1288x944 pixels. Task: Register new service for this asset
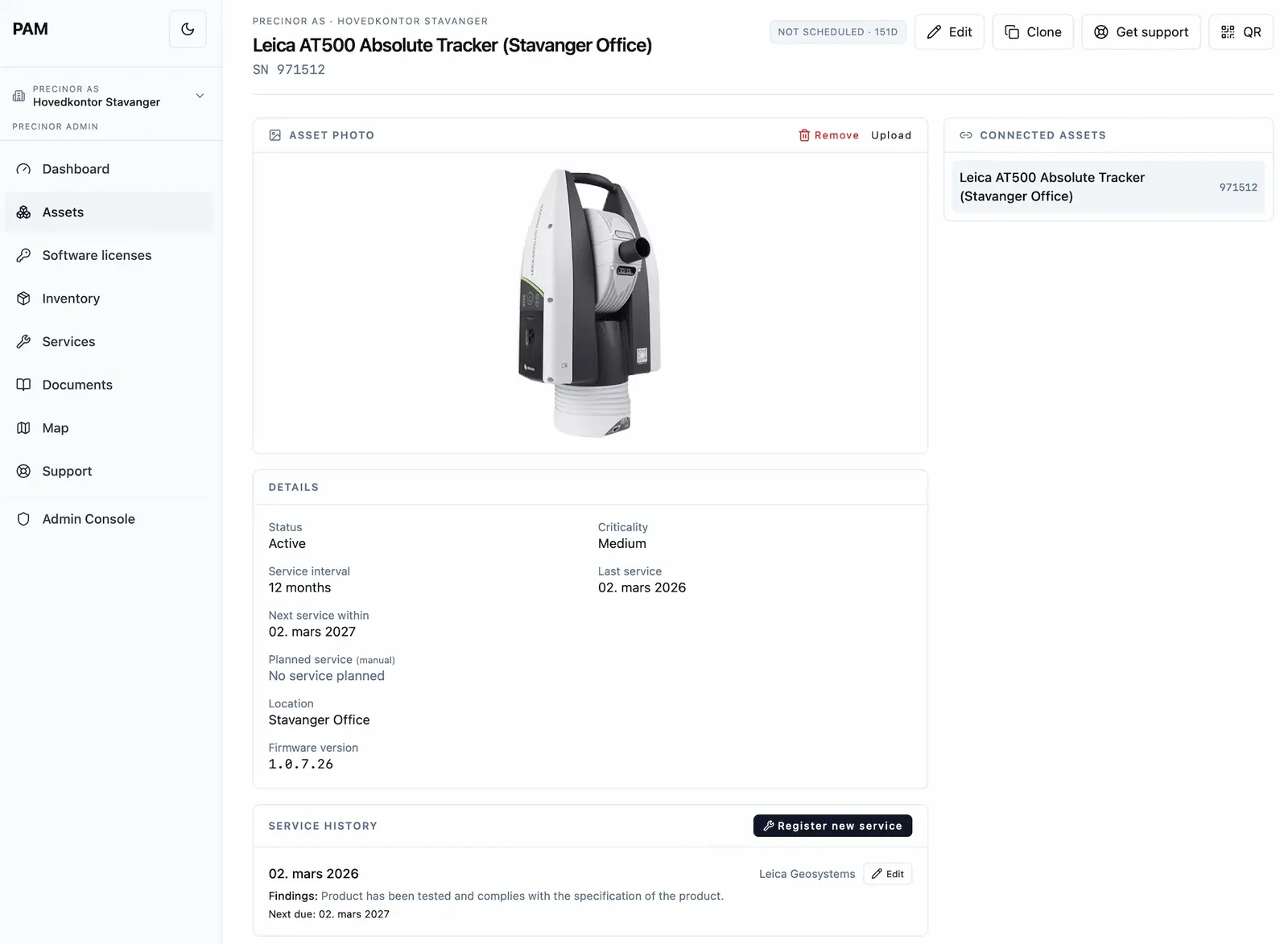pyautogui.click(x=832, y=826)
